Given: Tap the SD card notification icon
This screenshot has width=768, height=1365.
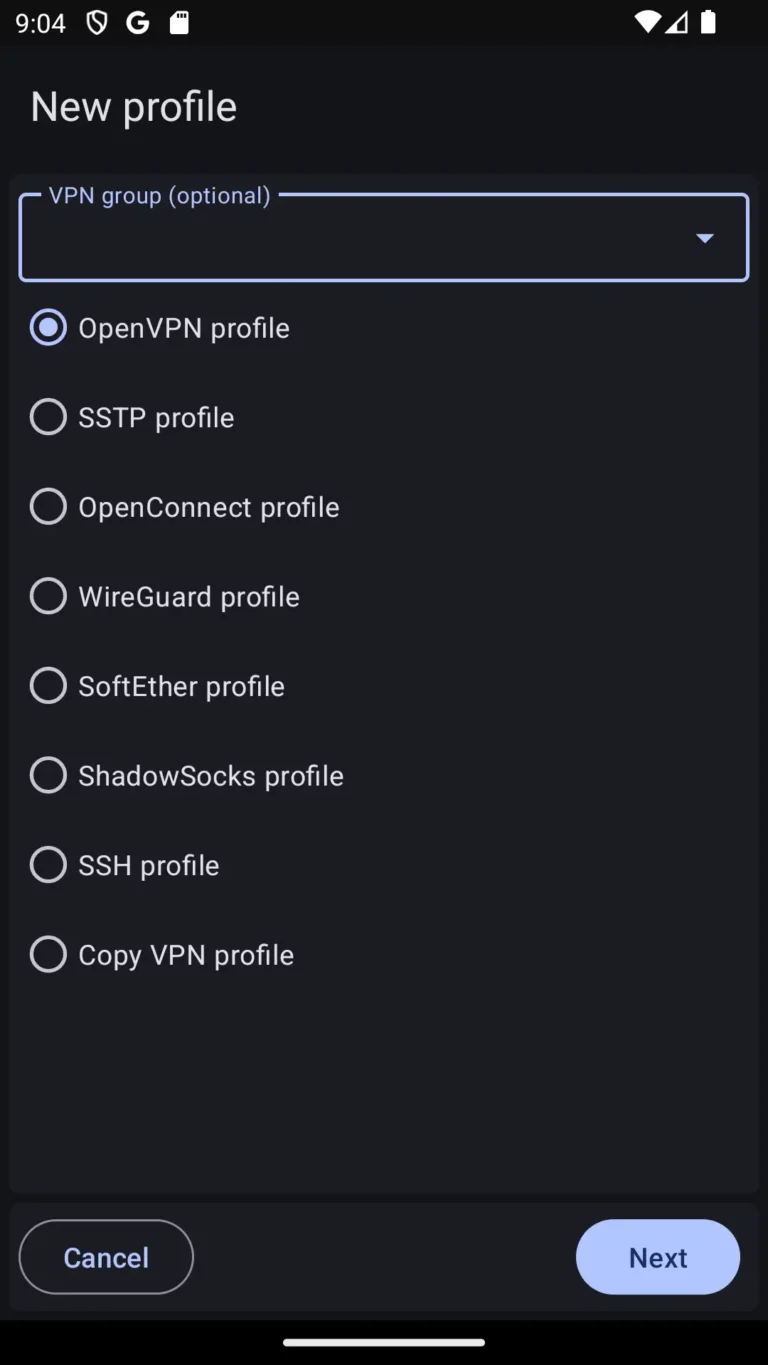Looking at the screenshot, I should (180, 22).
